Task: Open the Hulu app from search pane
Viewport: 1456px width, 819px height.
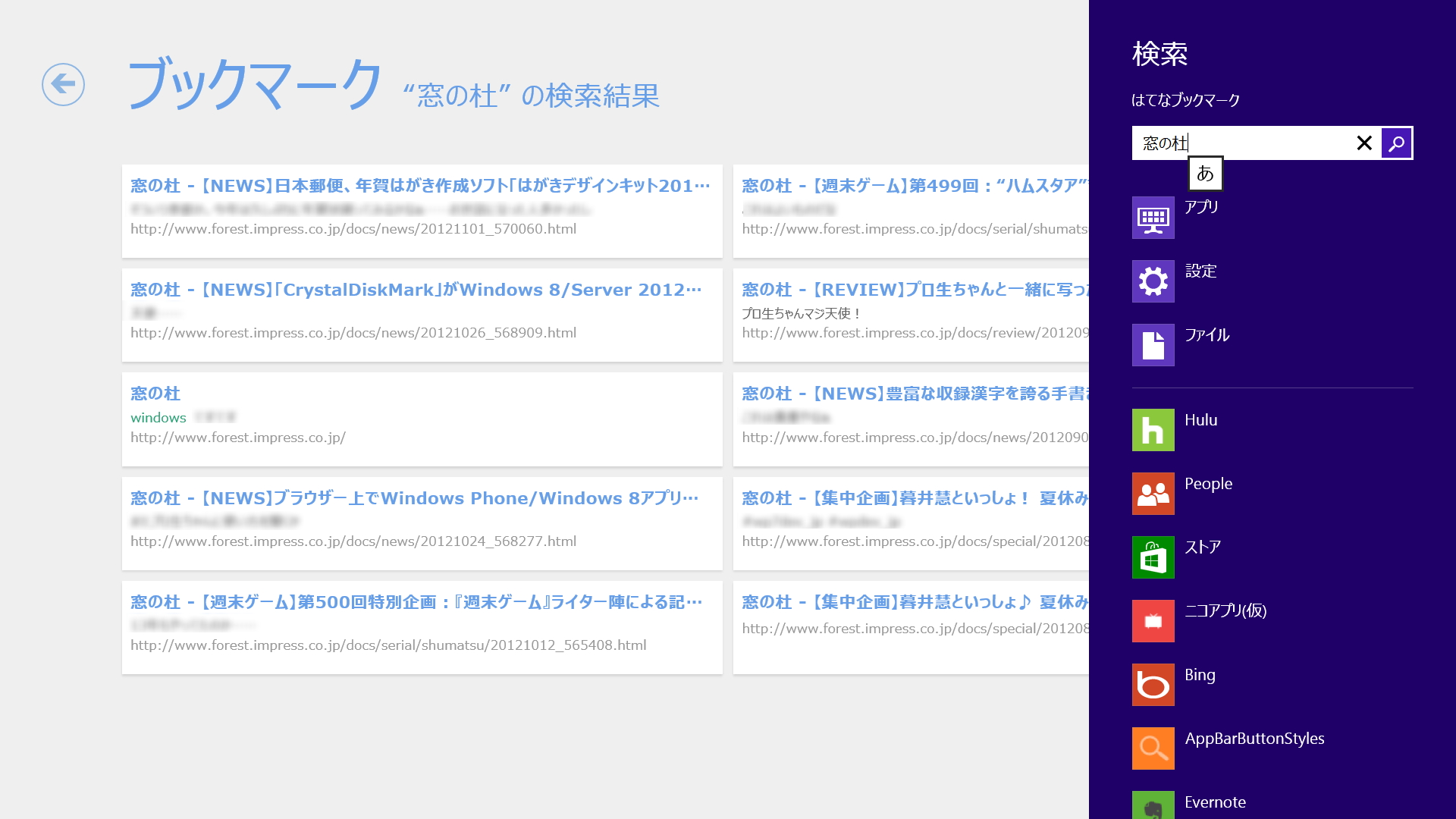Action: 1153,430
